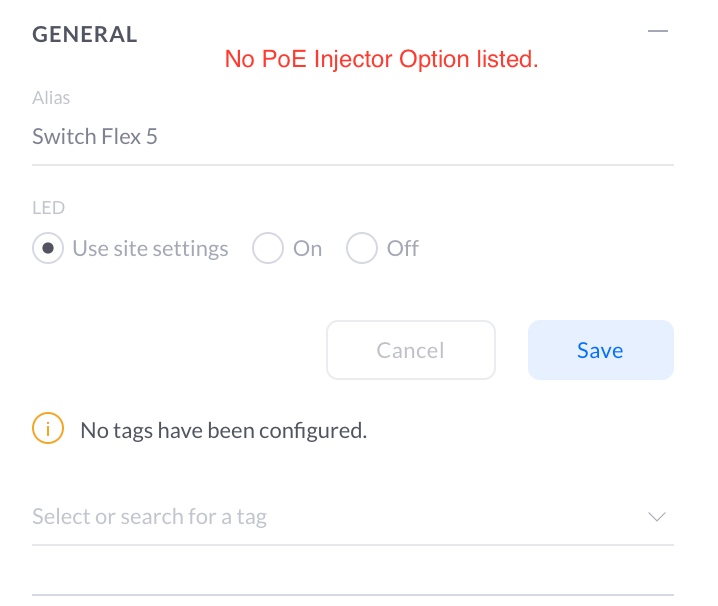Viewport: 718px width, 606px height.
Task: Click the Alias field label
Action: [x=51, y=98]
